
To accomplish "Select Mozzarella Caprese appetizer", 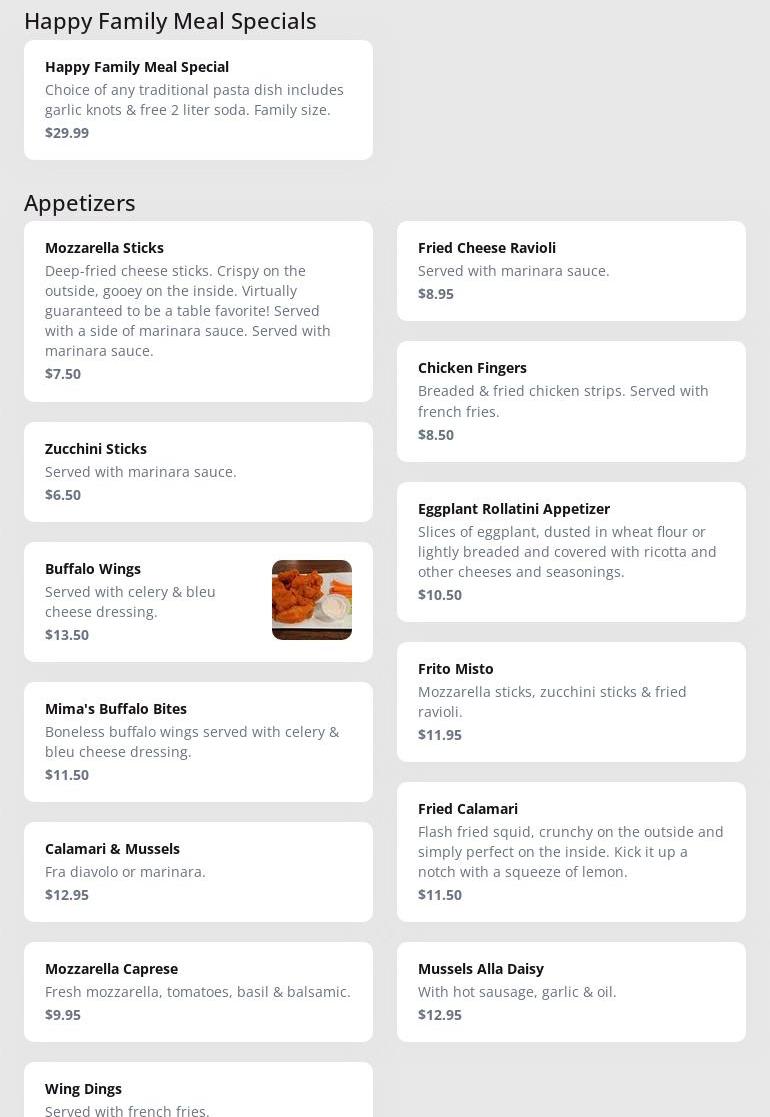I will (x=198, y=992).
